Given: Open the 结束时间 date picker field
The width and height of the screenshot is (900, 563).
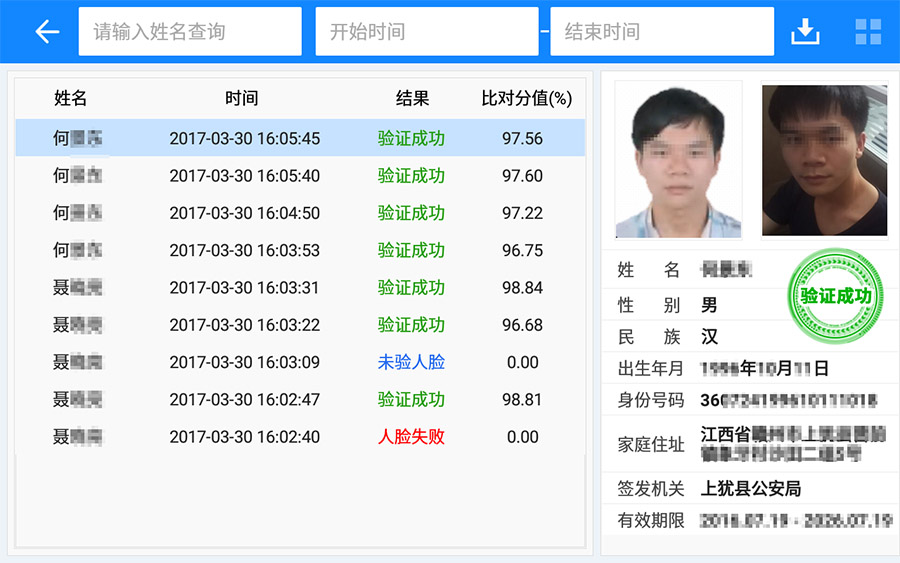Looking at the screenshot, I should (x=662, y=32).
